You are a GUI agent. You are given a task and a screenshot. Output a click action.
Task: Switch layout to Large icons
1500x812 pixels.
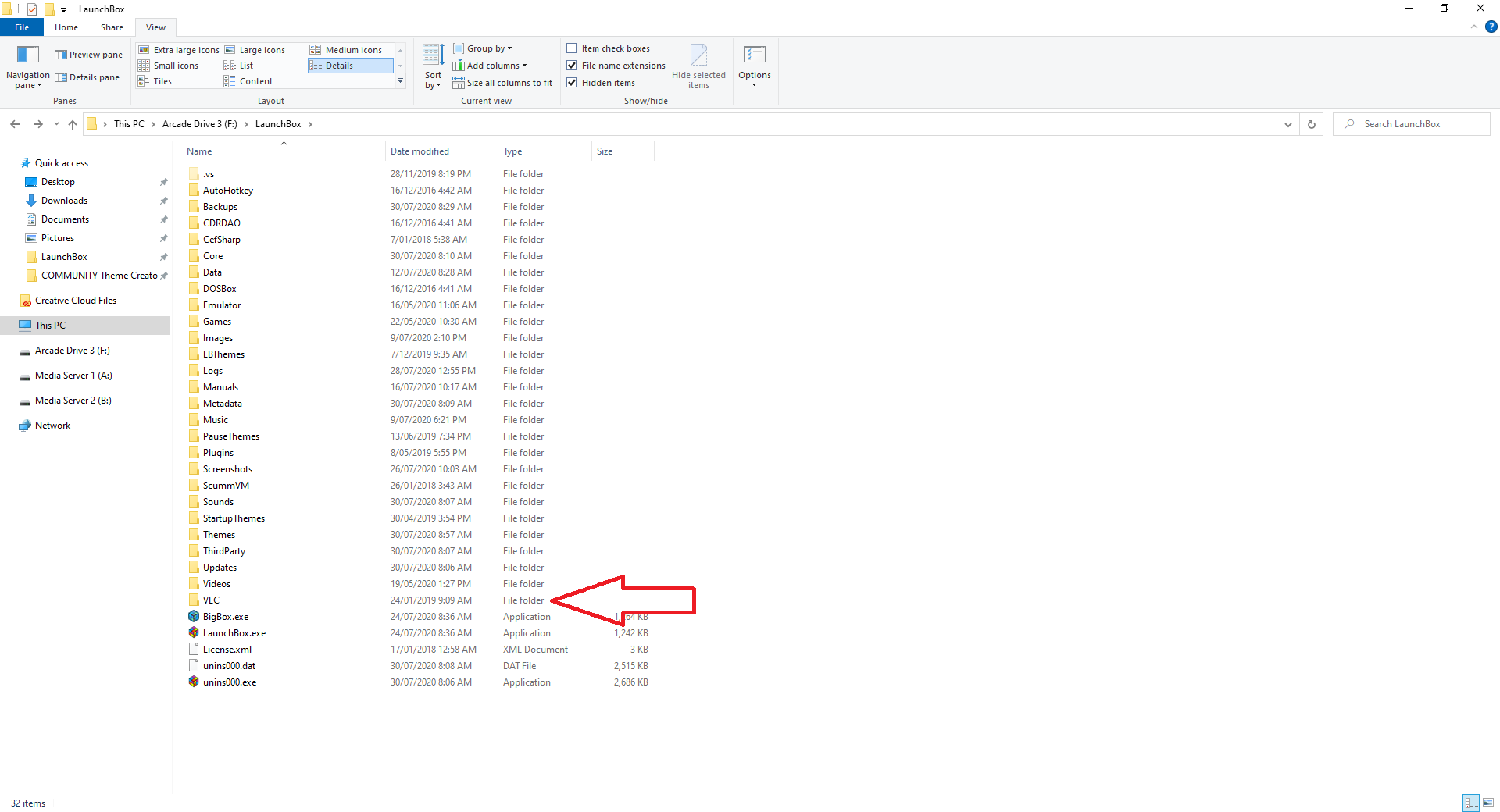(x=255, y=50)
